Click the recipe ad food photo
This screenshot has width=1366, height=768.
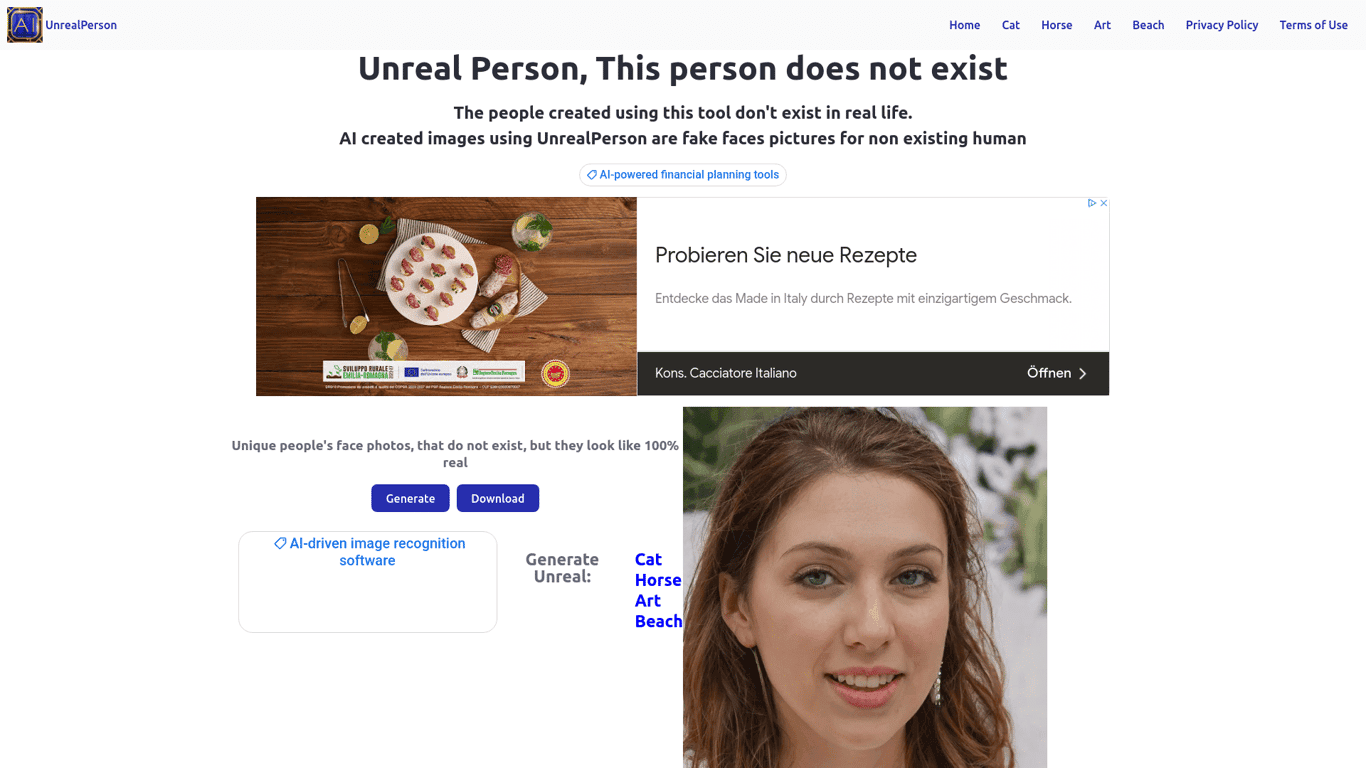click(446, 296)
